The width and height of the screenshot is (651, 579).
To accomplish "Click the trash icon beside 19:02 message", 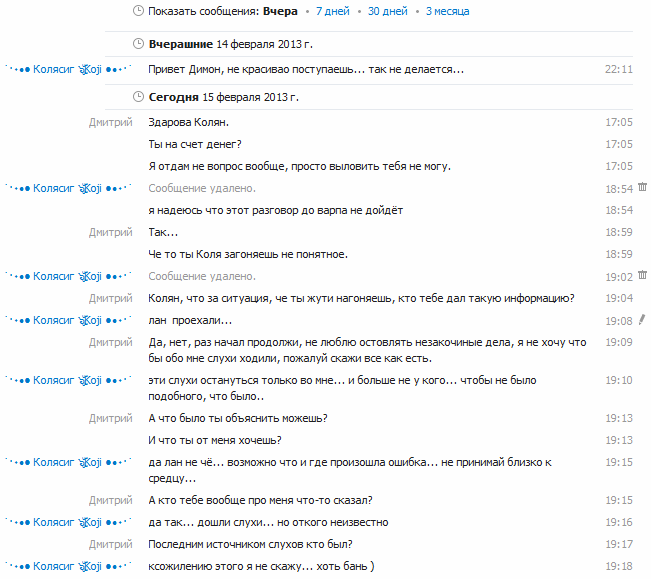I will pos(642,275).
